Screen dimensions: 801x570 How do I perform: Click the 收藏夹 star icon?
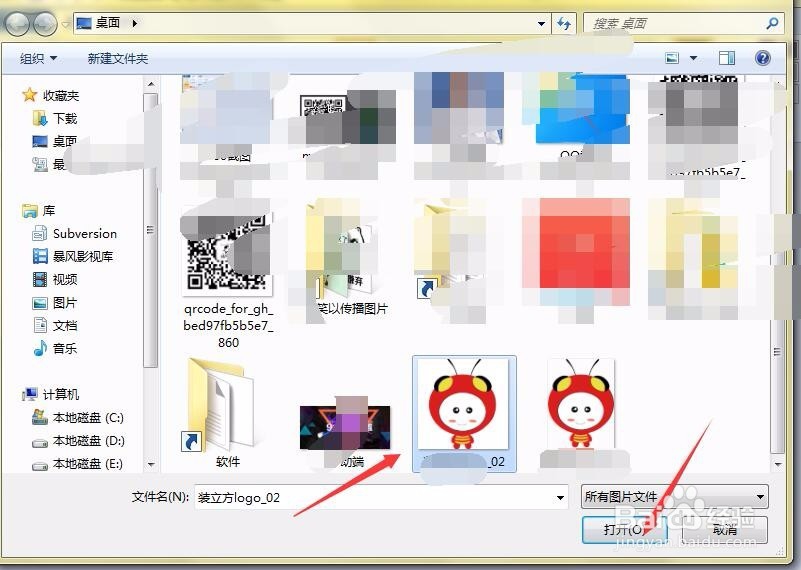click(30, 95)
